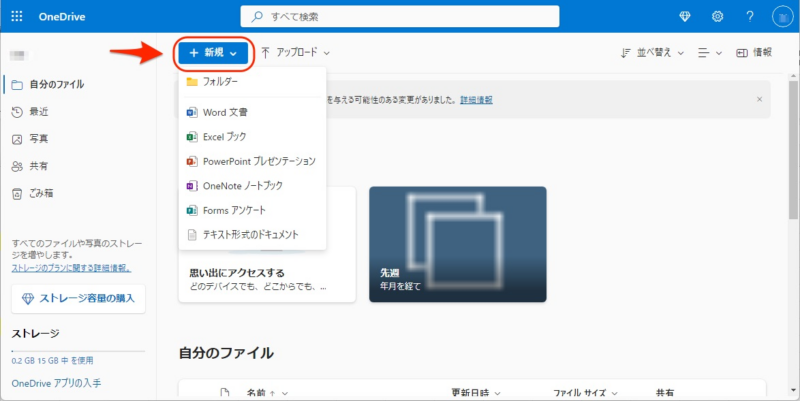
Task: Click the magnifier icon in search box
Action: point(257,16)
